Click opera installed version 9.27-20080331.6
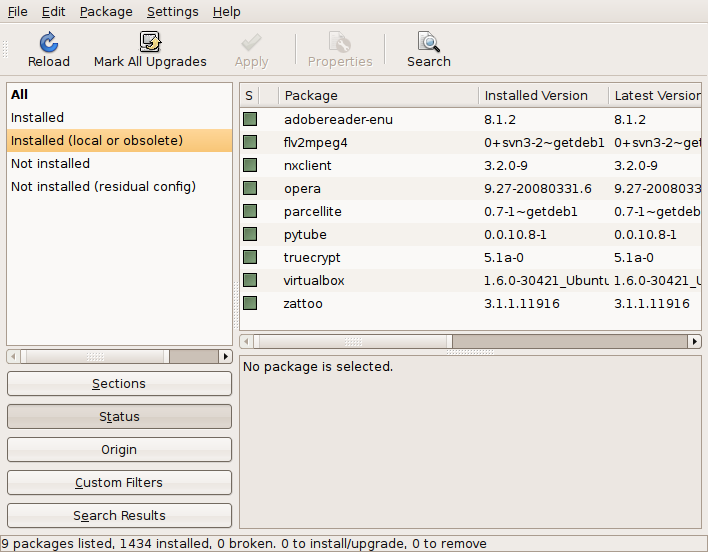This screenshot has width=708, height=552. (538, 189)
